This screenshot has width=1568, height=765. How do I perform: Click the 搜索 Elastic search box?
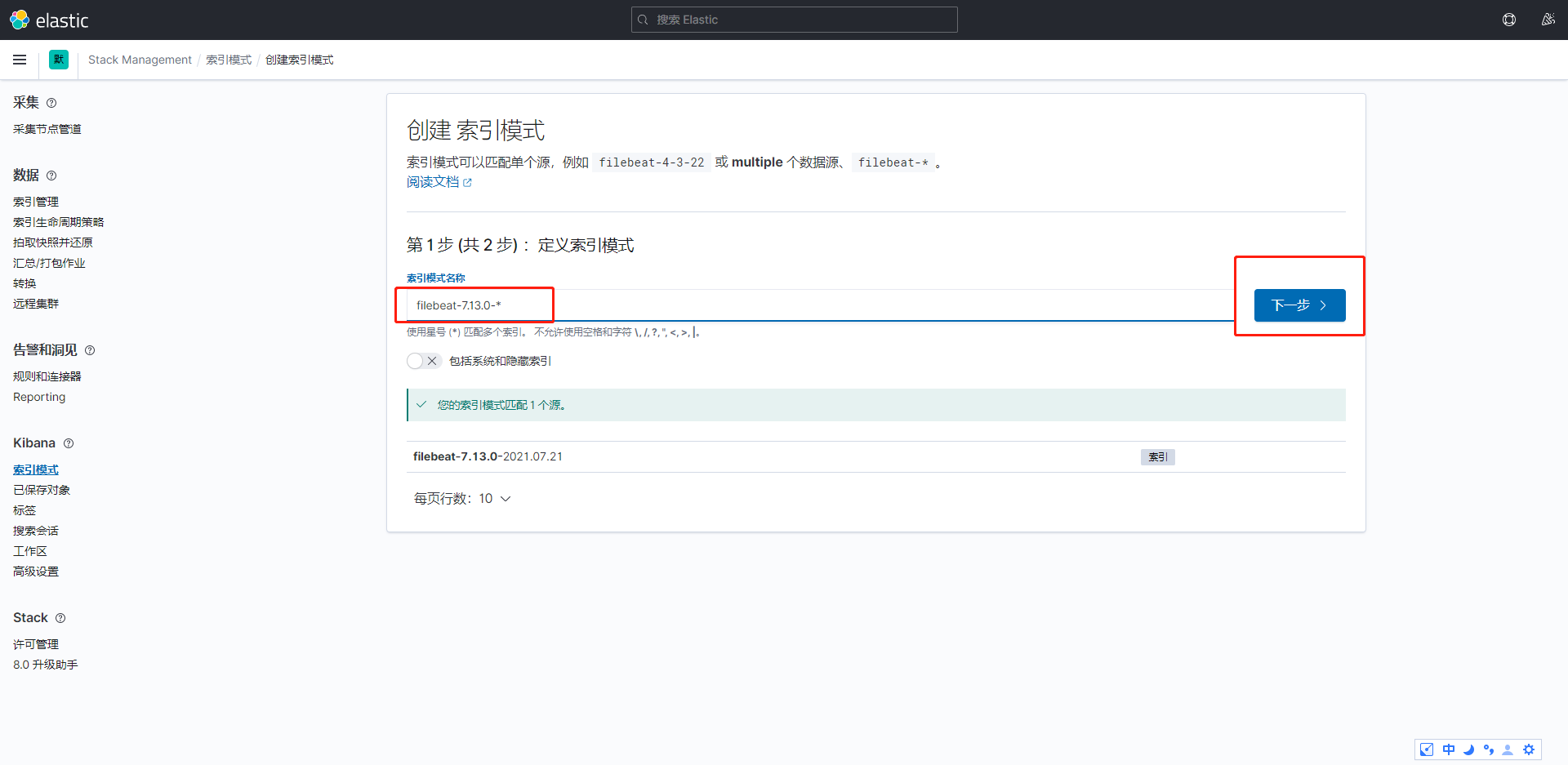794,20
